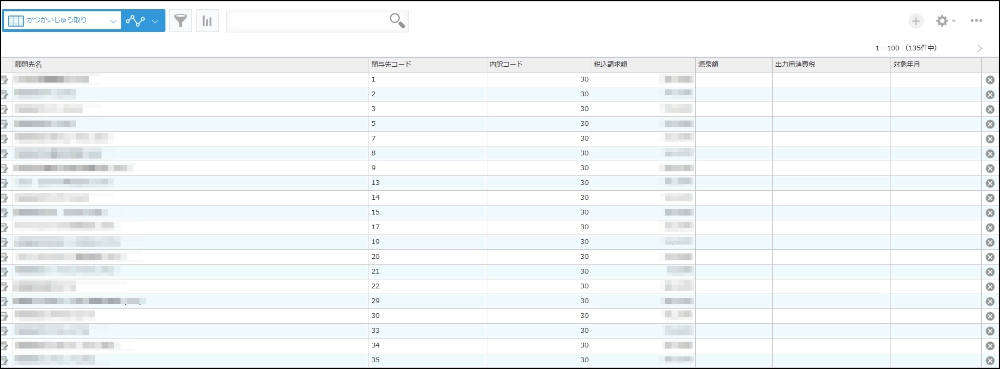Add a new record with plus icon

pos(916,21)
